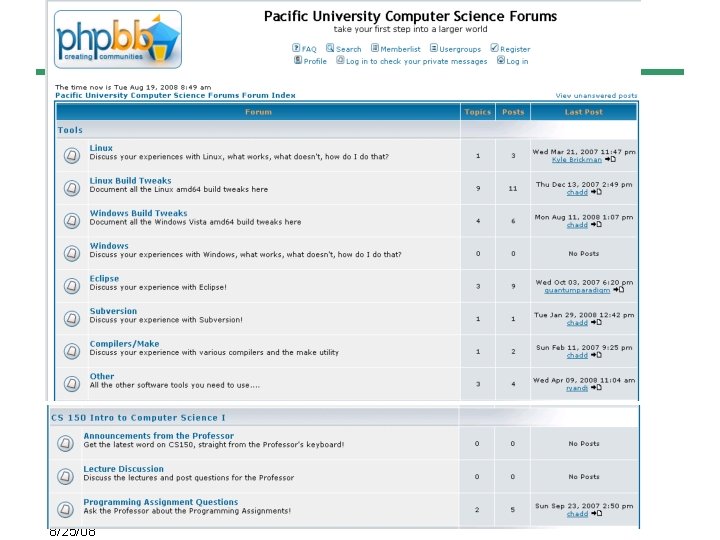This screenshot has width=720, height=540.
Task: Open the Other forum
Action: tap(102, 376)
